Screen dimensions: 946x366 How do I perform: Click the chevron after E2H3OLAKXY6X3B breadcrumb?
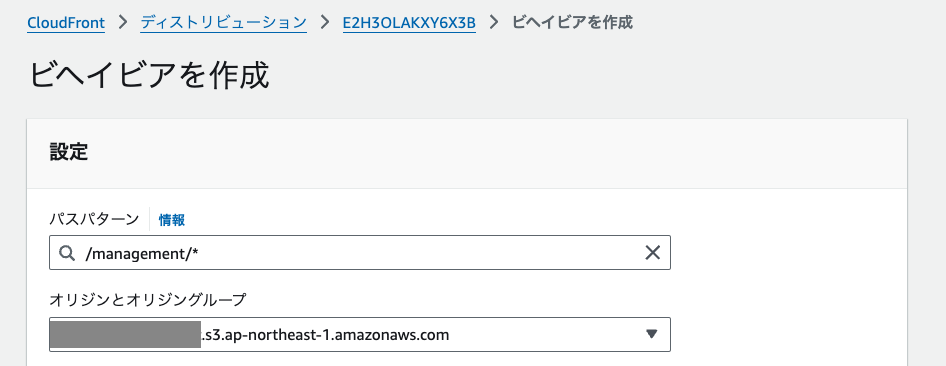pyautogui.click(x=494, y=23)
